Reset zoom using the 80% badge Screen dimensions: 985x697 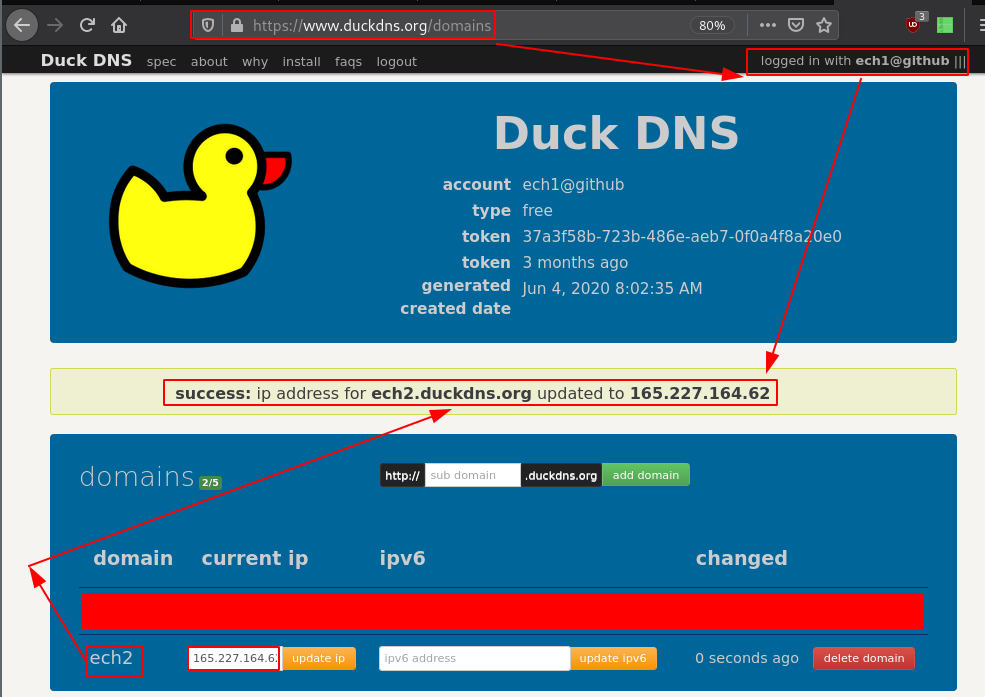click(x=712, y=26)
